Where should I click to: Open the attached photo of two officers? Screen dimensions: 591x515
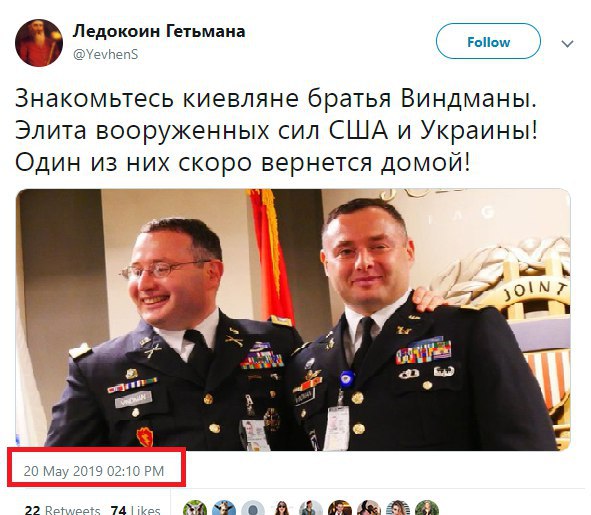tap(293, 320)
